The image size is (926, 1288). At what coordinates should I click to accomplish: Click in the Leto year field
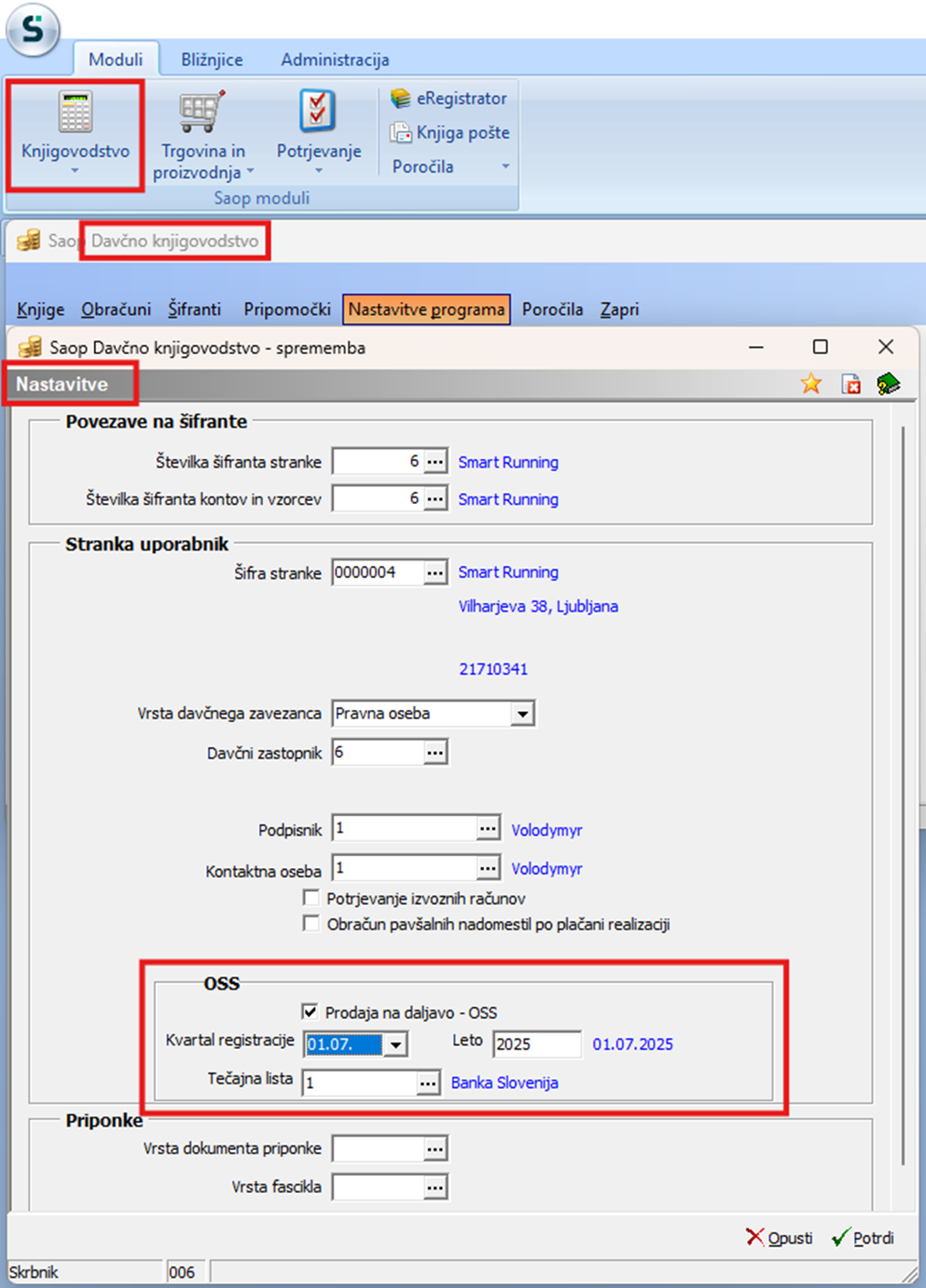(x=537, y=1044)
